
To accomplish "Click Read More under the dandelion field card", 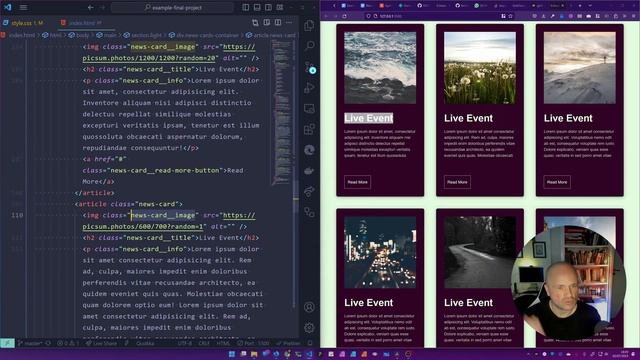I will [457, 182].
